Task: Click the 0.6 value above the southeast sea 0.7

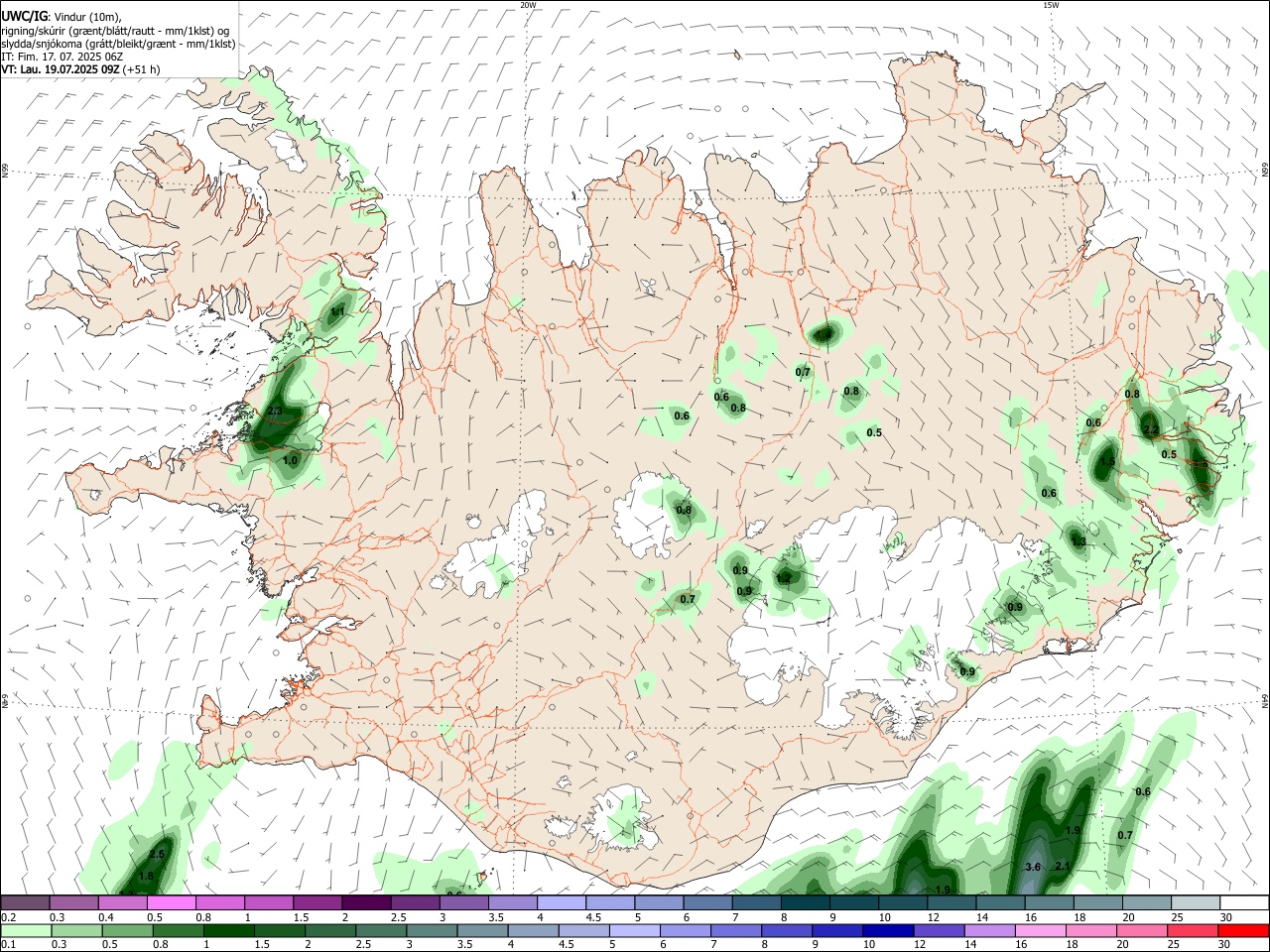Action: (1143, 791)
